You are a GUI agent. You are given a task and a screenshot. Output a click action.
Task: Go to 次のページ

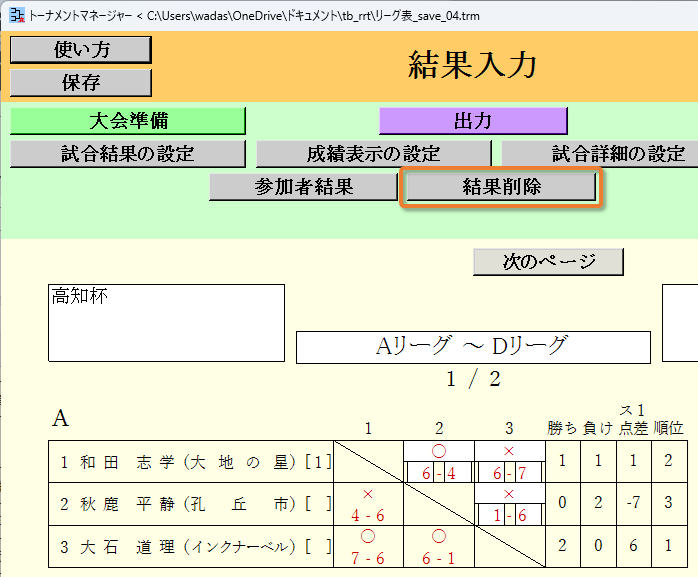pos(548,262)
